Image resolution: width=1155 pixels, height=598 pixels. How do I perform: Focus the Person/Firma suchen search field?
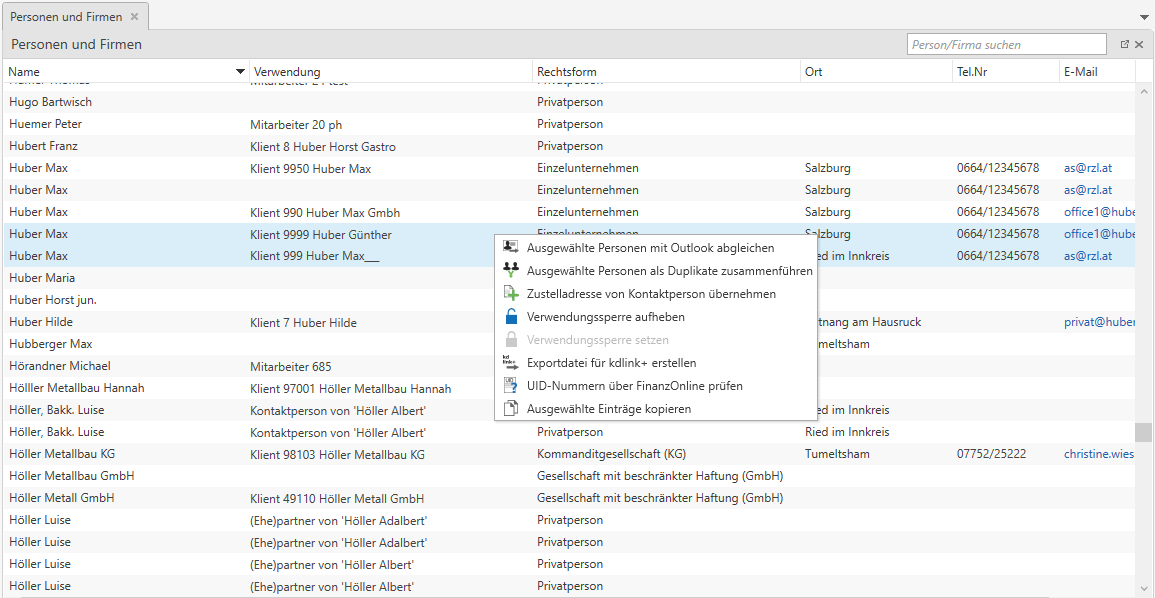pos(1006,45)
